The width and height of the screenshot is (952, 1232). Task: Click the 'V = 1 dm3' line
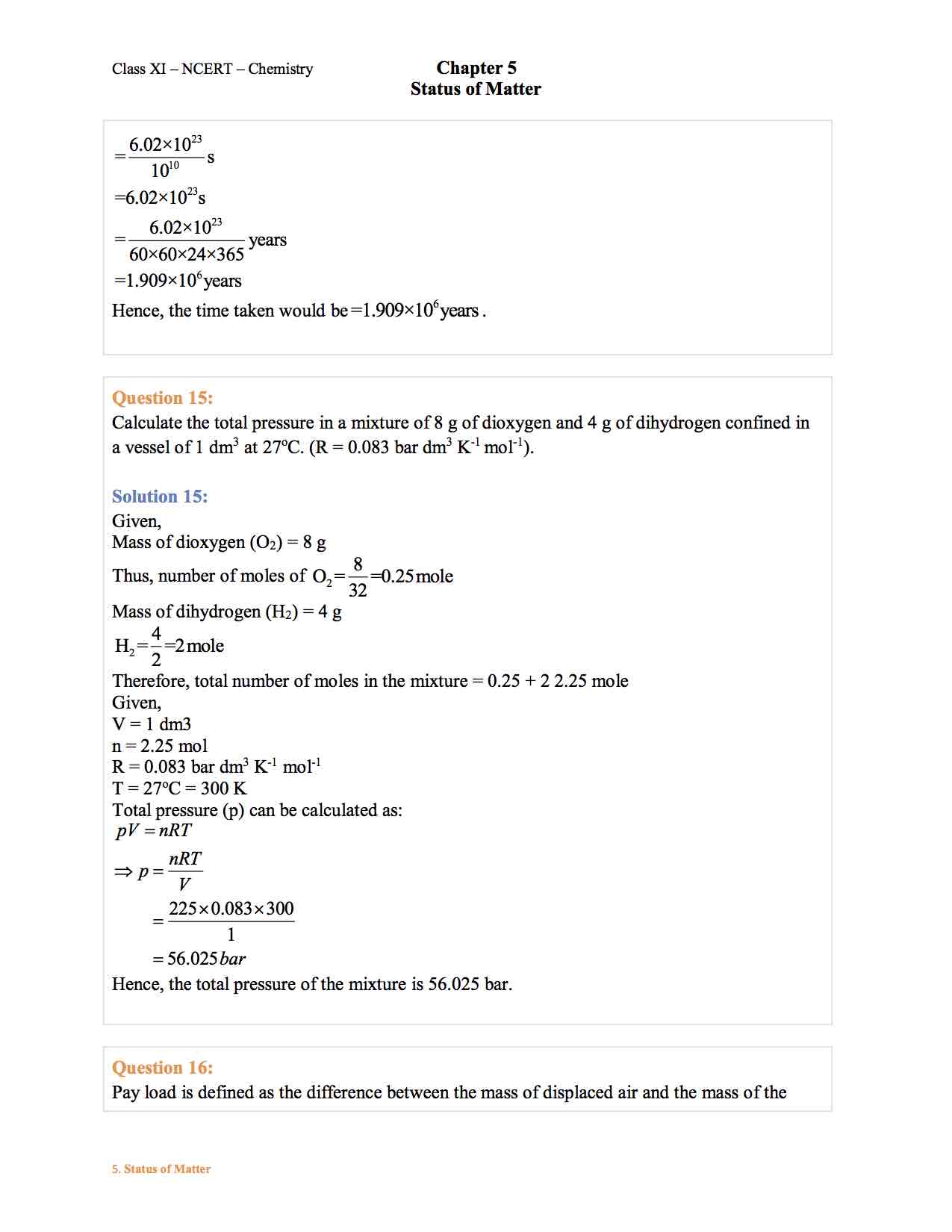152,724
